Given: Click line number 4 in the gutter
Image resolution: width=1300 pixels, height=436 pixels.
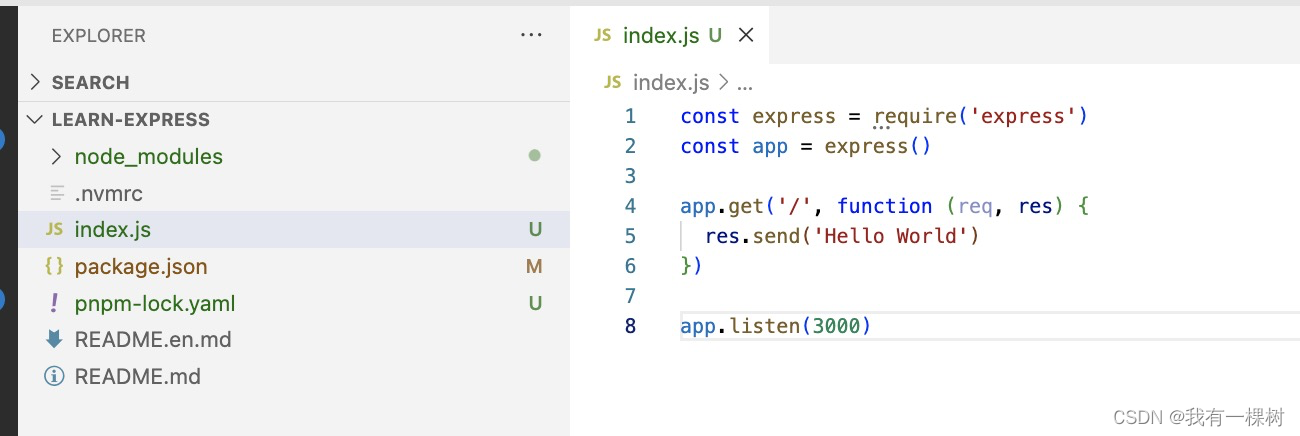Looking at the screenshot, I should tap(630, 206).
